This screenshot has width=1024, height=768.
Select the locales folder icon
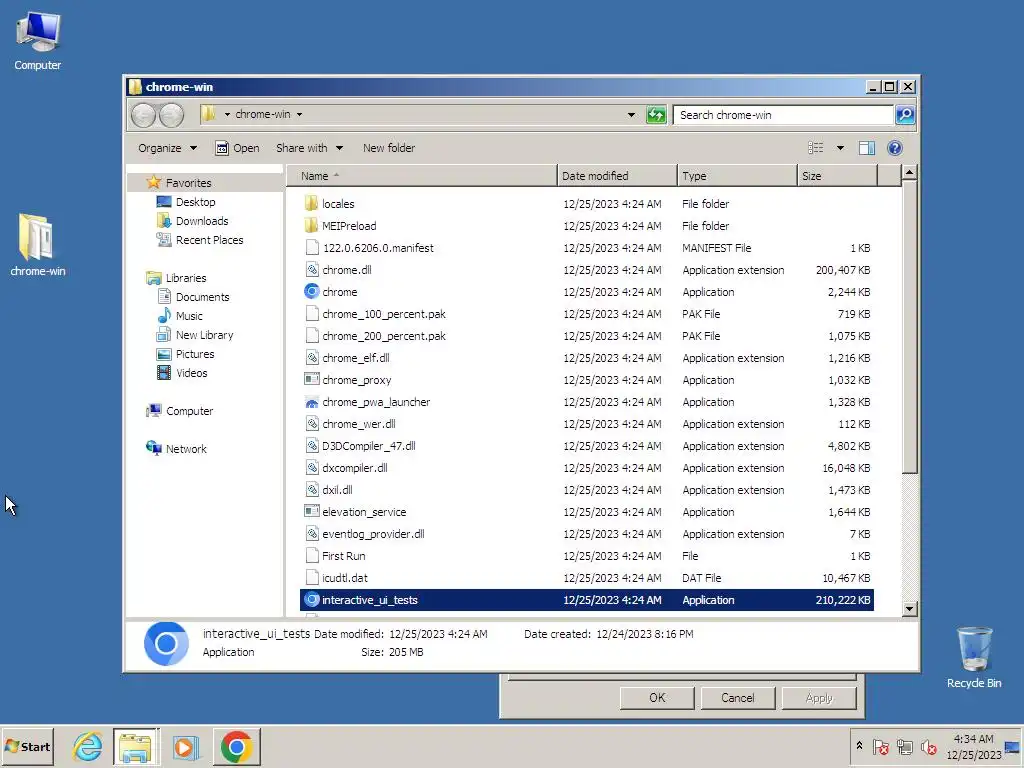point(312,204)
